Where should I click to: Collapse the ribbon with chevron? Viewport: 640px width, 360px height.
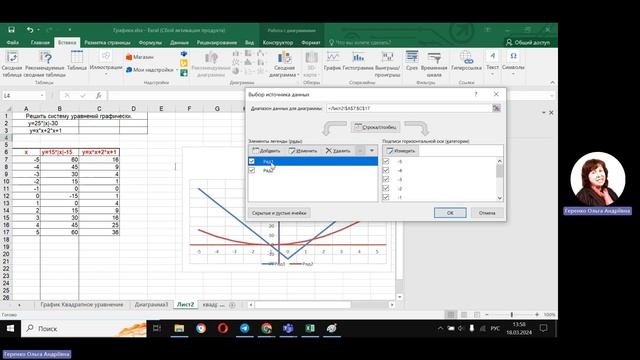(553, 82)
